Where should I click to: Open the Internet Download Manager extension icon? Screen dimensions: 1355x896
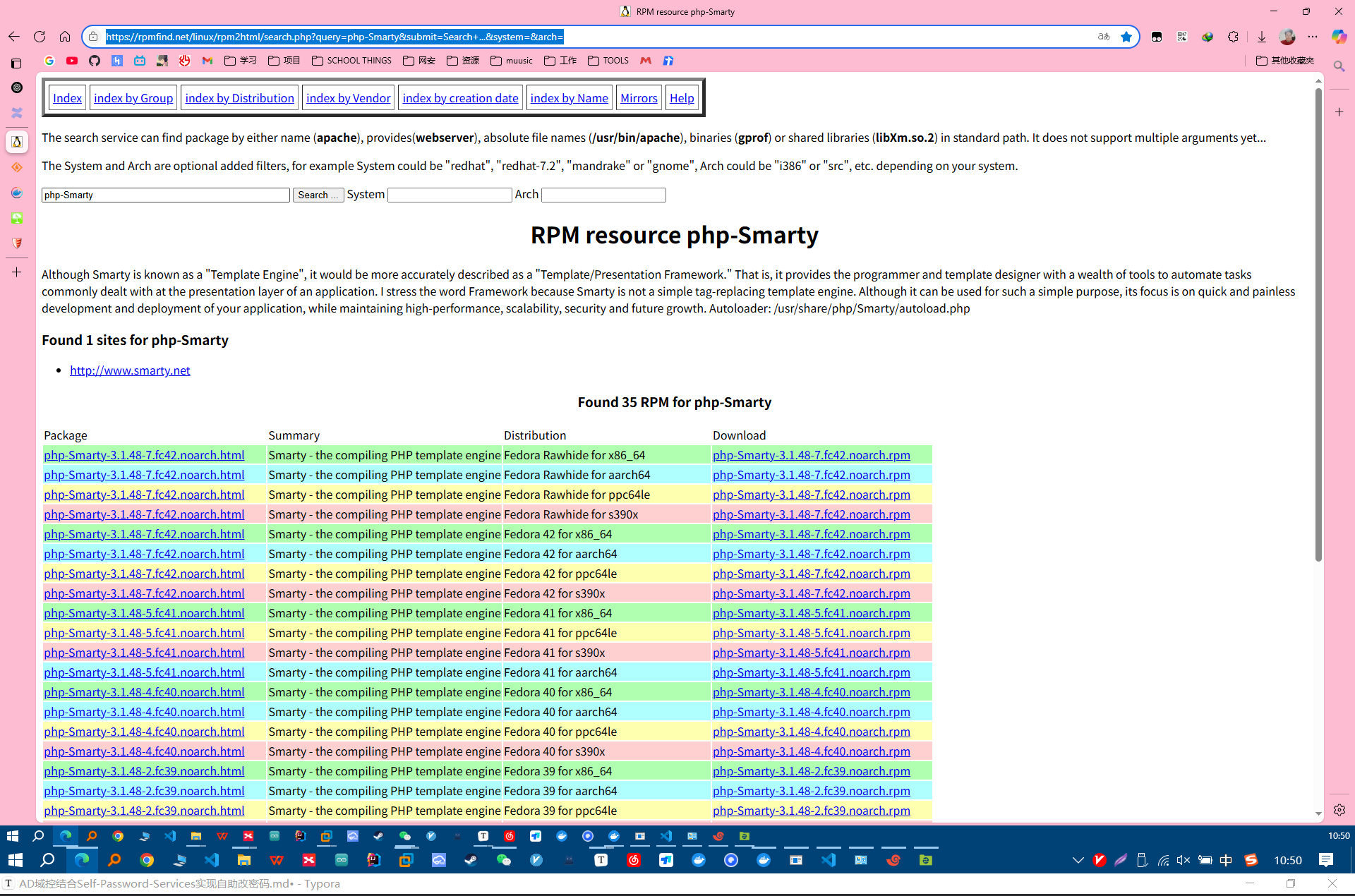(1207, 37)
